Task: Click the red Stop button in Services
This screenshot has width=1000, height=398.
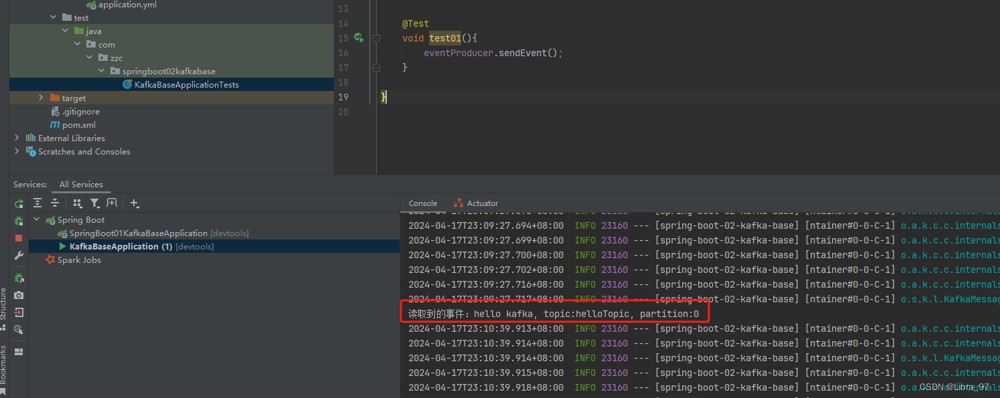Action: coord(18,238)
